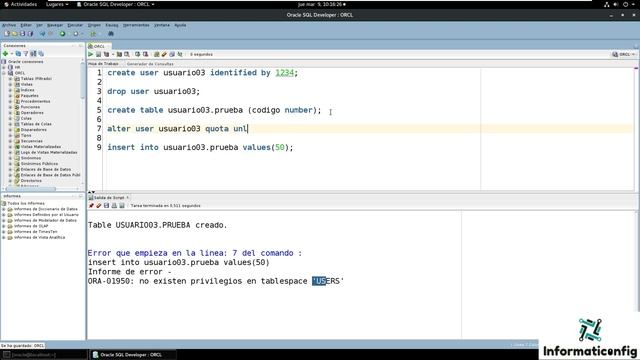Open the Lugares menu in top bar
This screenshot has width=640, height=360.
pyautogui.click(x=57, y=4)
